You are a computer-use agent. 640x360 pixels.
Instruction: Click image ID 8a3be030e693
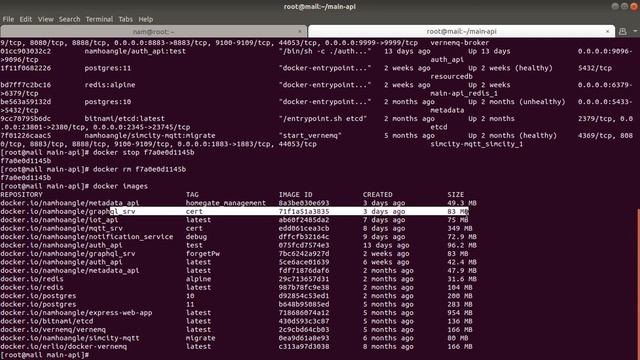coord(304,203)
